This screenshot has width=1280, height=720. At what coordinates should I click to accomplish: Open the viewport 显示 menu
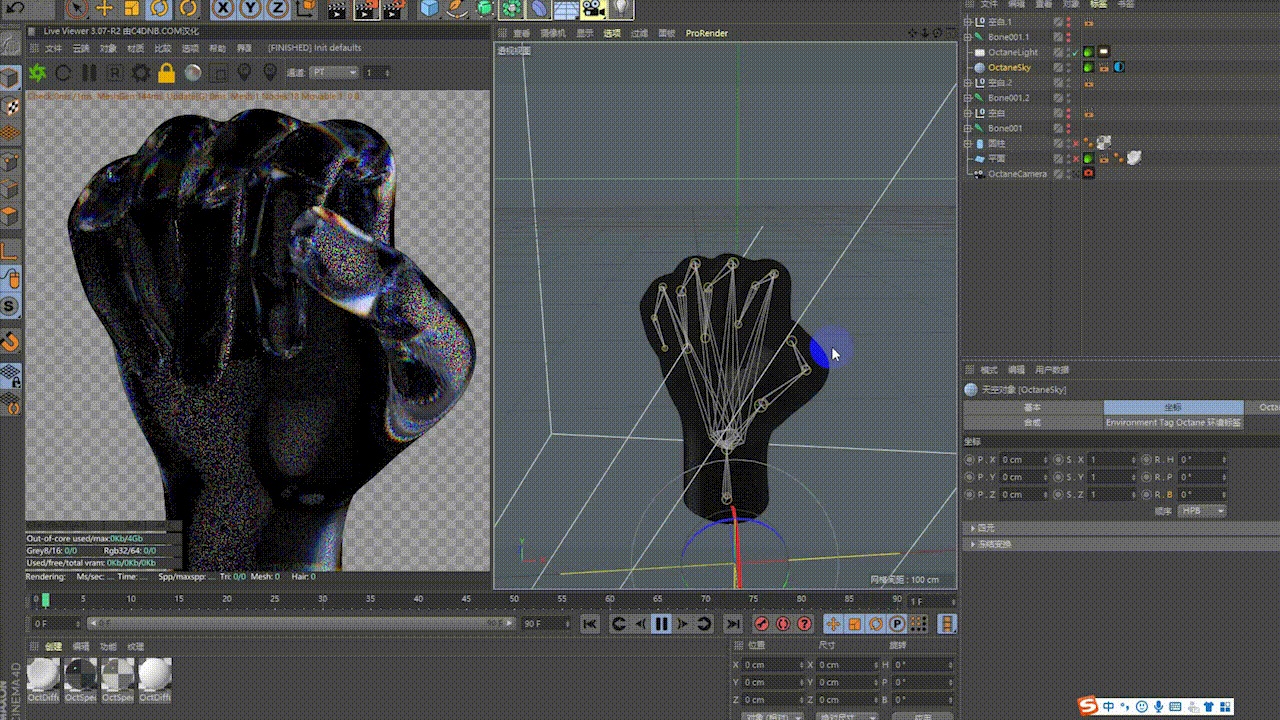[584, 33]
